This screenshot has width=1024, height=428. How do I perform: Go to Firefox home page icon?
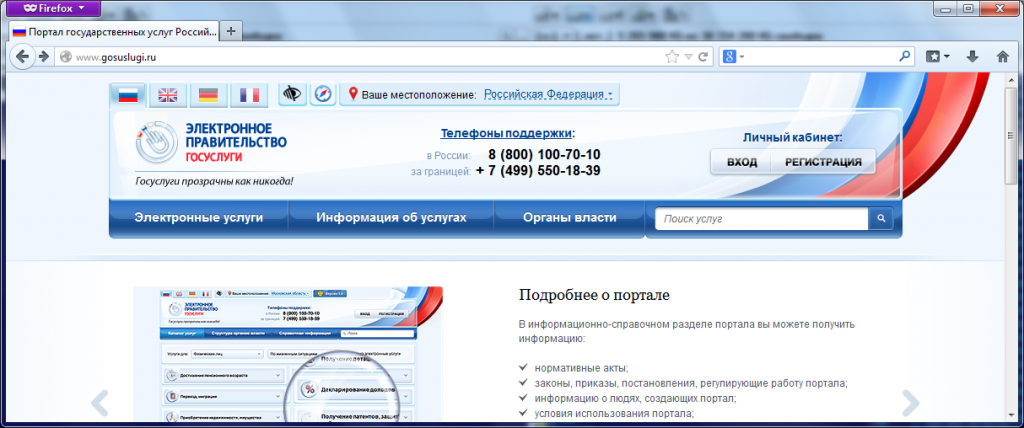click(1002, 57)
